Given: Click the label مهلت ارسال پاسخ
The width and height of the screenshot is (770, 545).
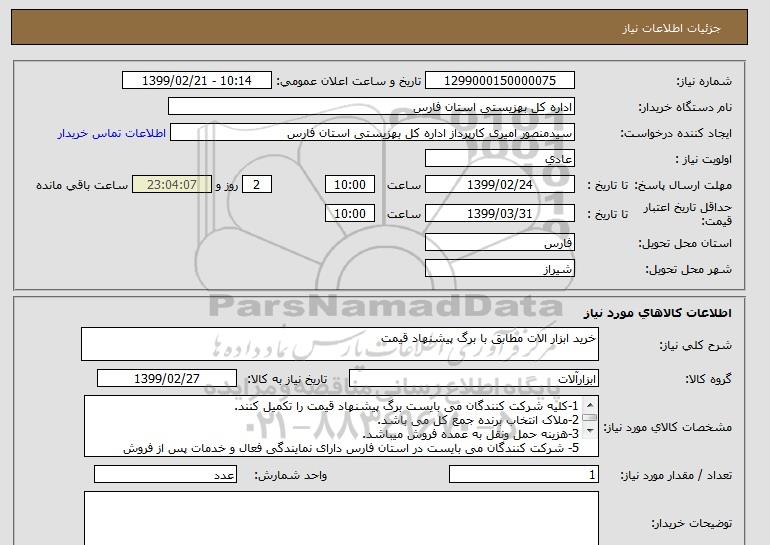Looking at the screenshot, I should [684, 185].
